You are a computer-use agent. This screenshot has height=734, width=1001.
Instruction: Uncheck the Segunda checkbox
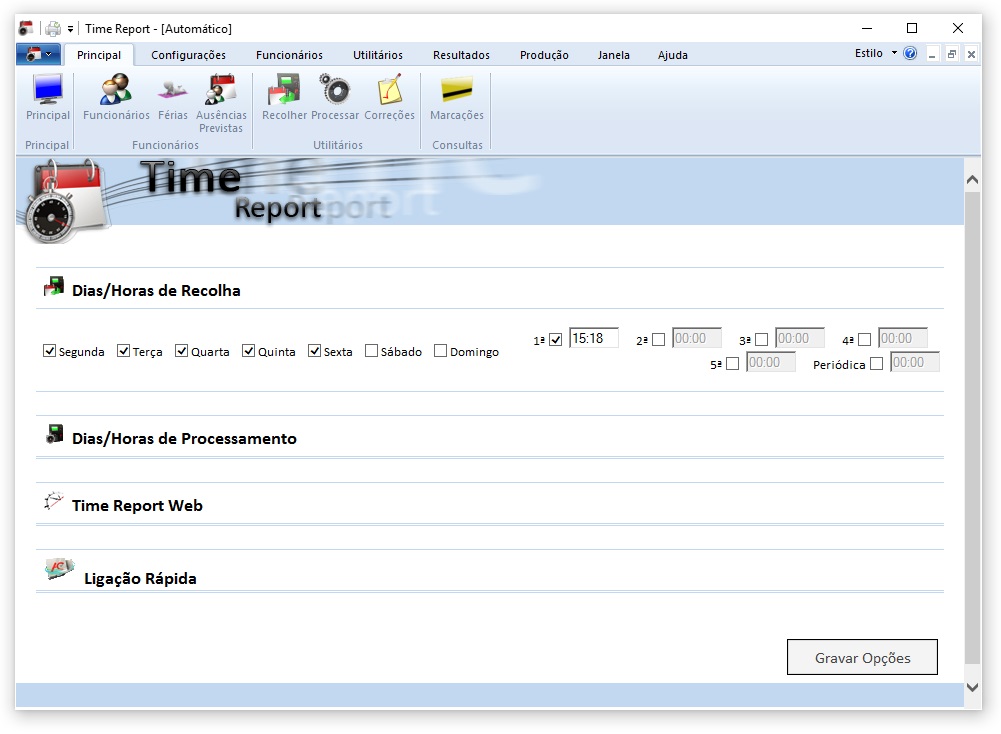(x=49, y=351)
